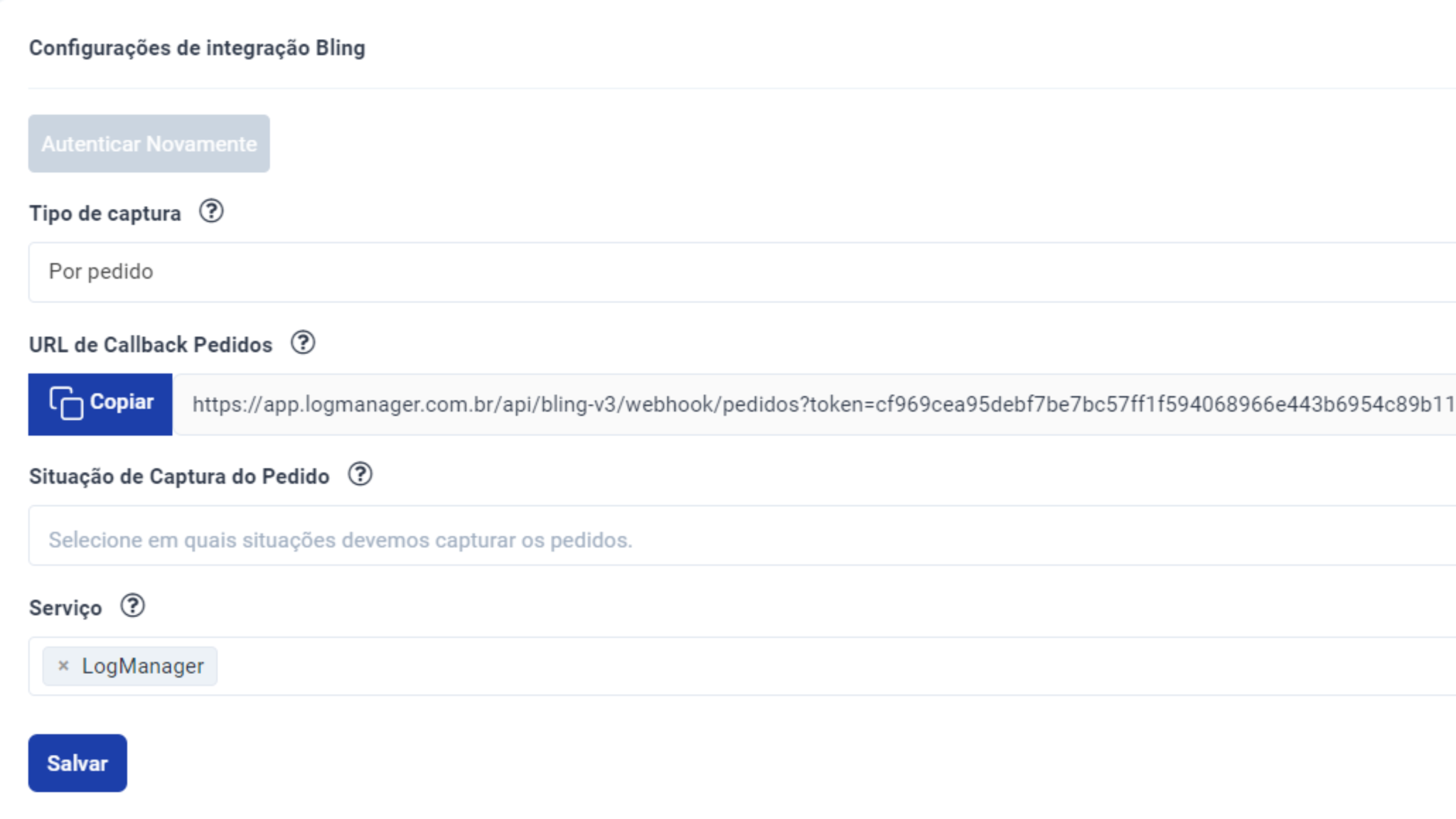The height and width of the screenshot is (819, 1456).
Task: Select the LogManager tag in Serviço
Action: point(141,665)
